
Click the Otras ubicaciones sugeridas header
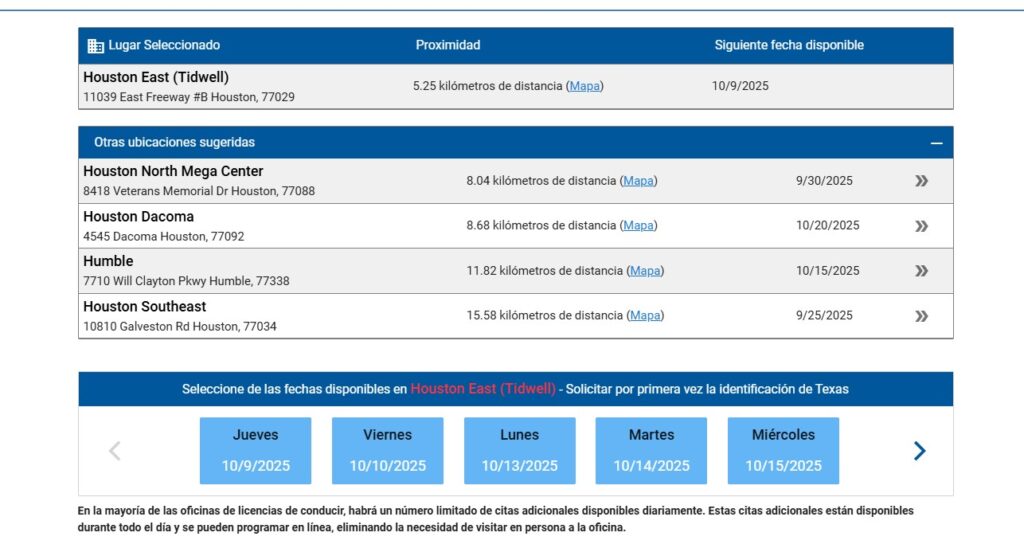[x=174, y=143]
